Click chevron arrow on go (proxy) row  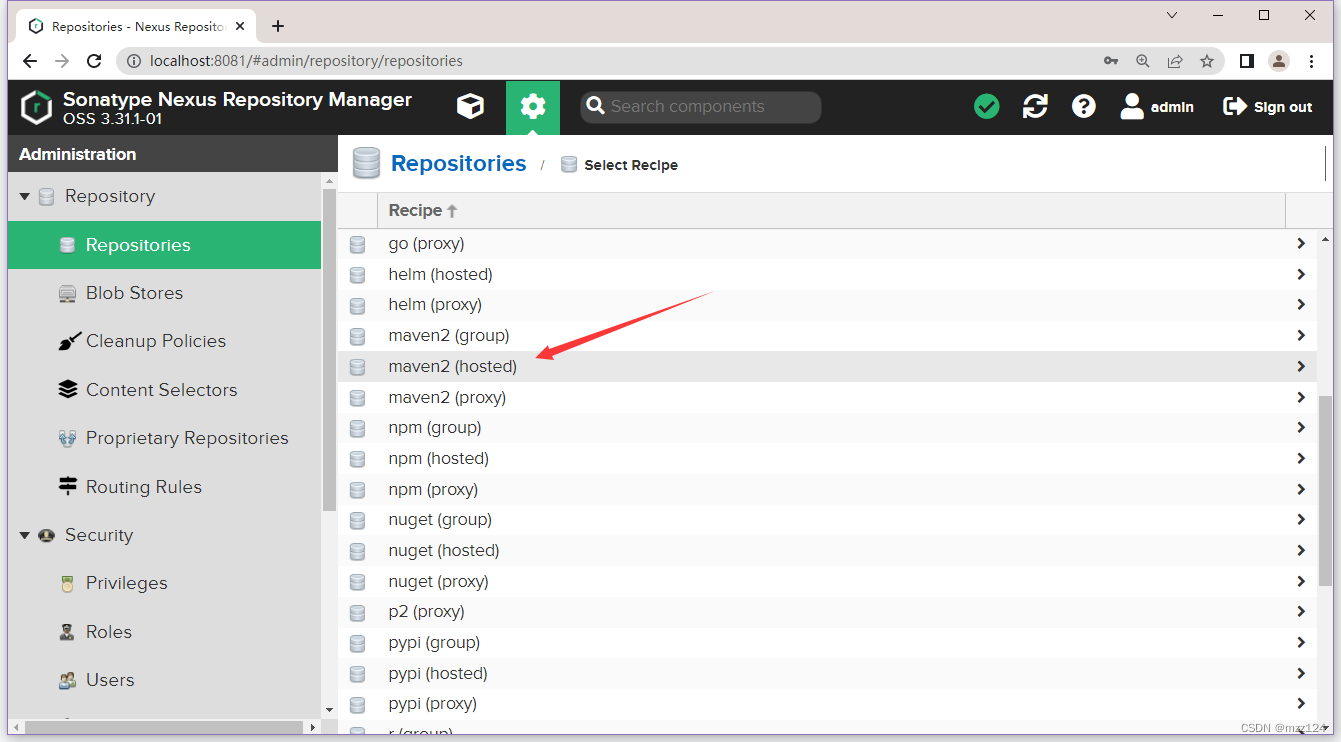pos(1301,243)
